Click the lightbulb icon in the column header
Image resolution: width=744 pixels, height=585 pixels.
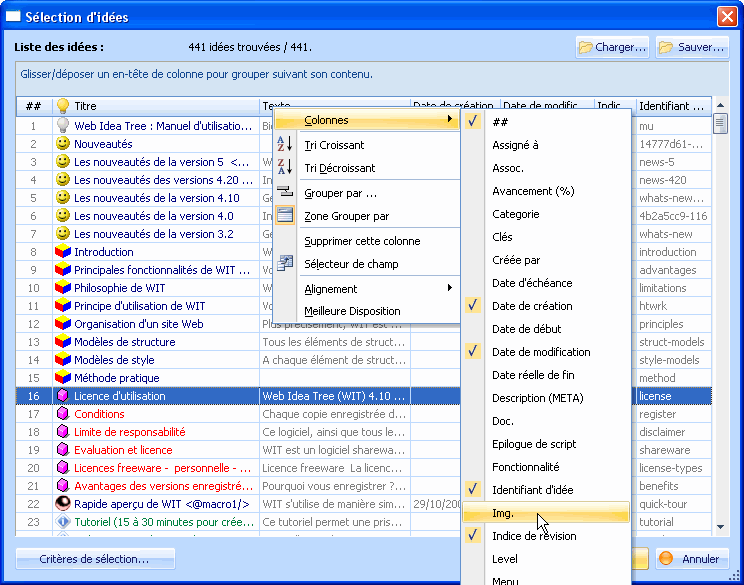[x=62, y=106]
